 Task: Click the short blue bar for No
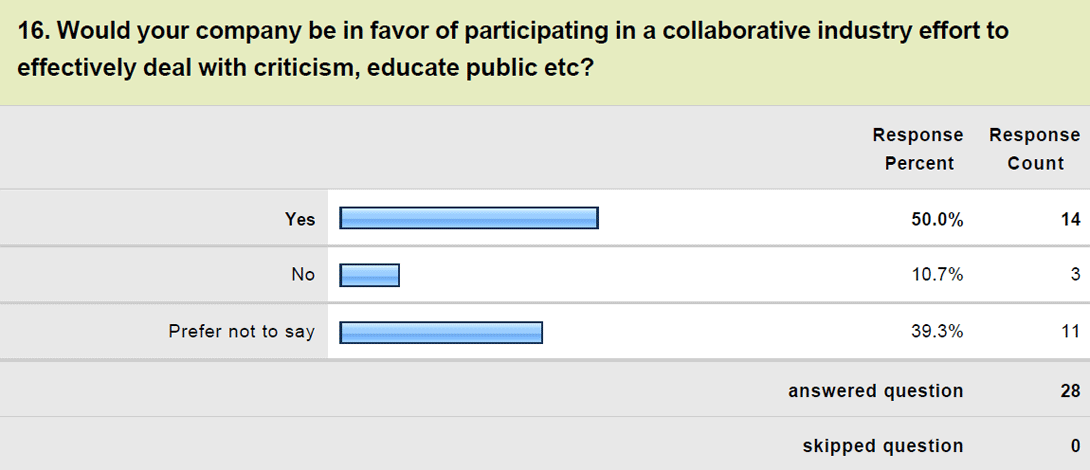pyautogui.click(x=369, y=275)
